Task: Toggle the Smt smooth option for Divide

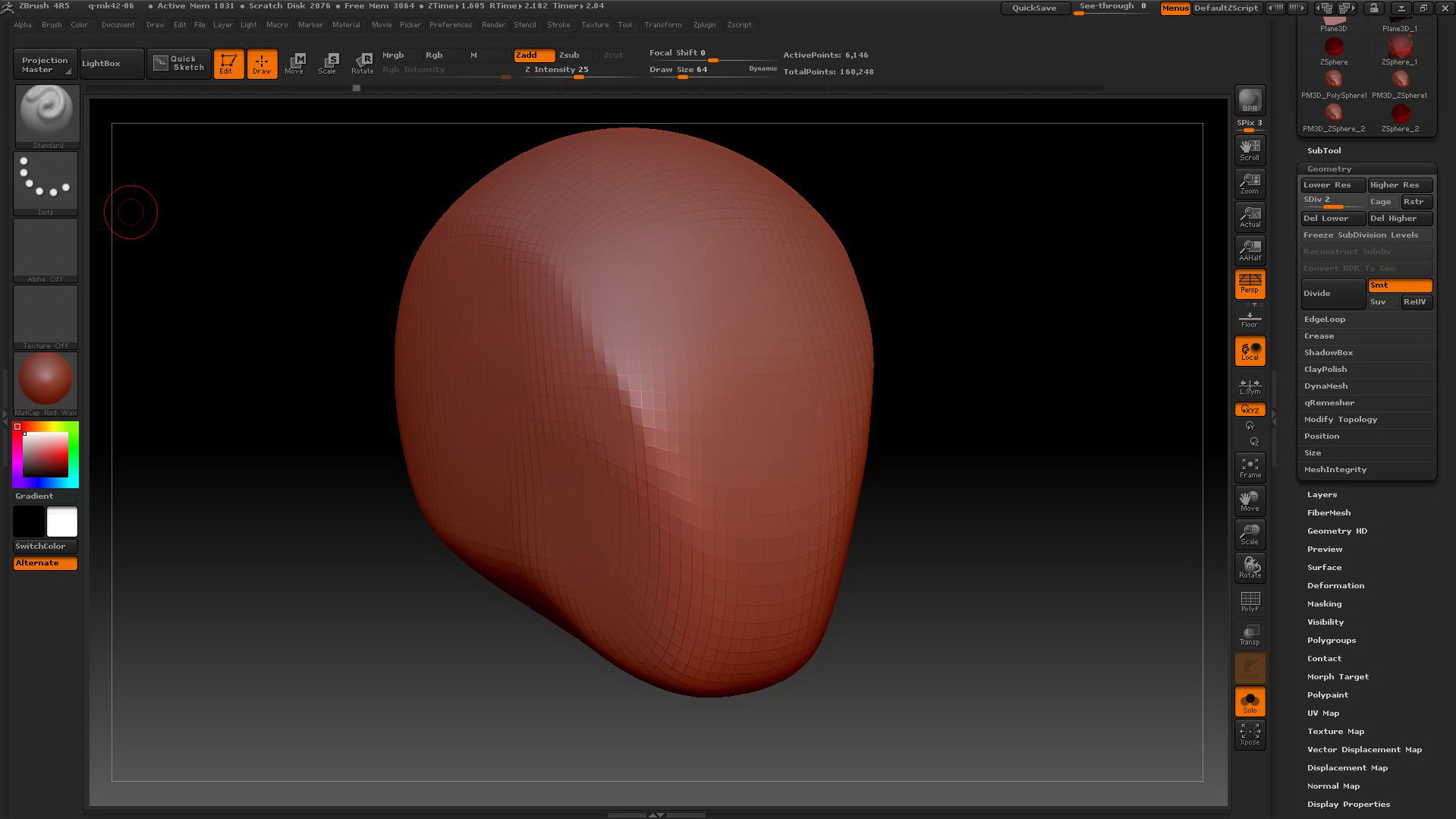Action: 1400,285
